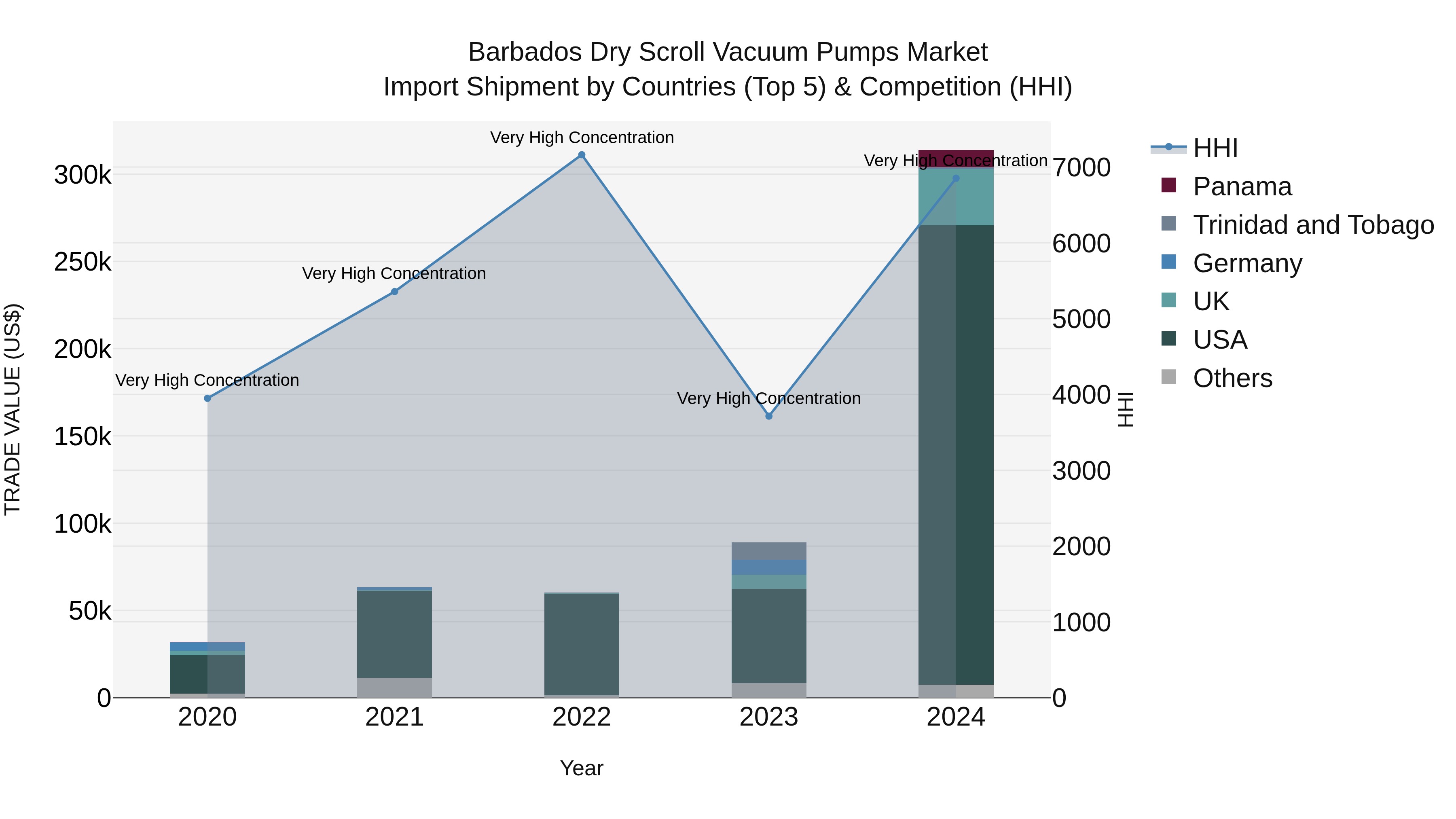Viewport: 1456px width, 819px height.
Task: Click 2020 Very High Concentration annotation
Action: 207,381
